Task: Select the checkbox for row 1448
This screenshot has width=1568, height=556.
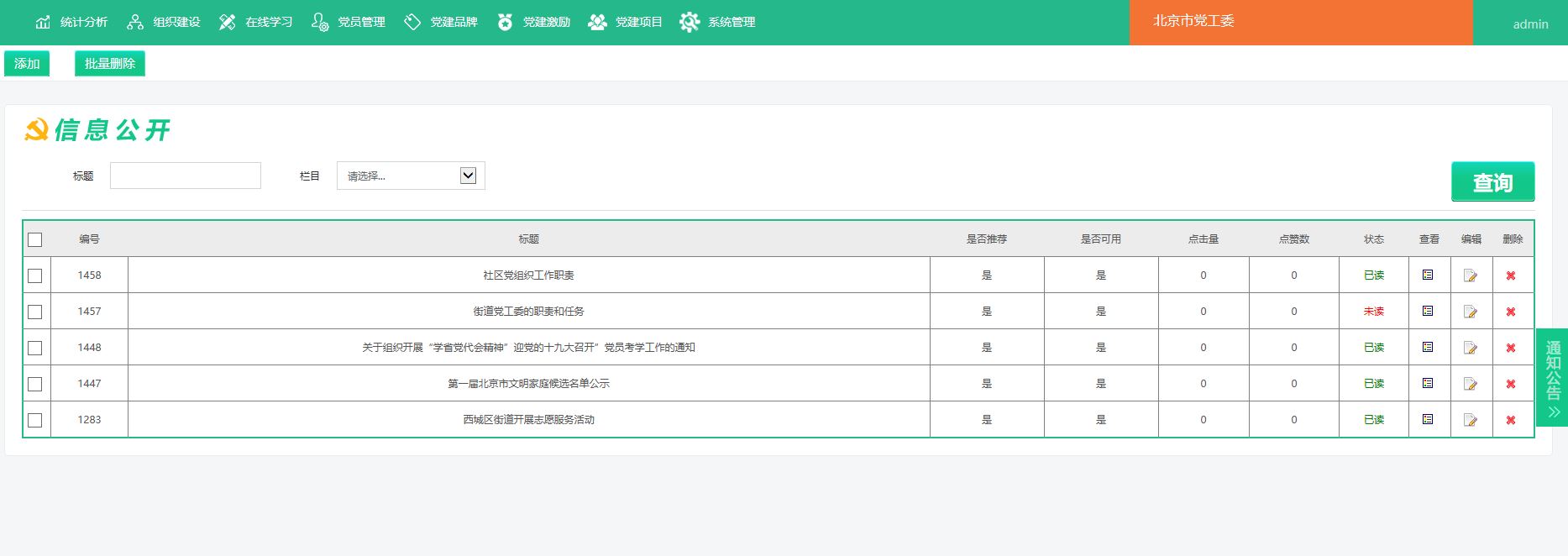Action: 35,348
